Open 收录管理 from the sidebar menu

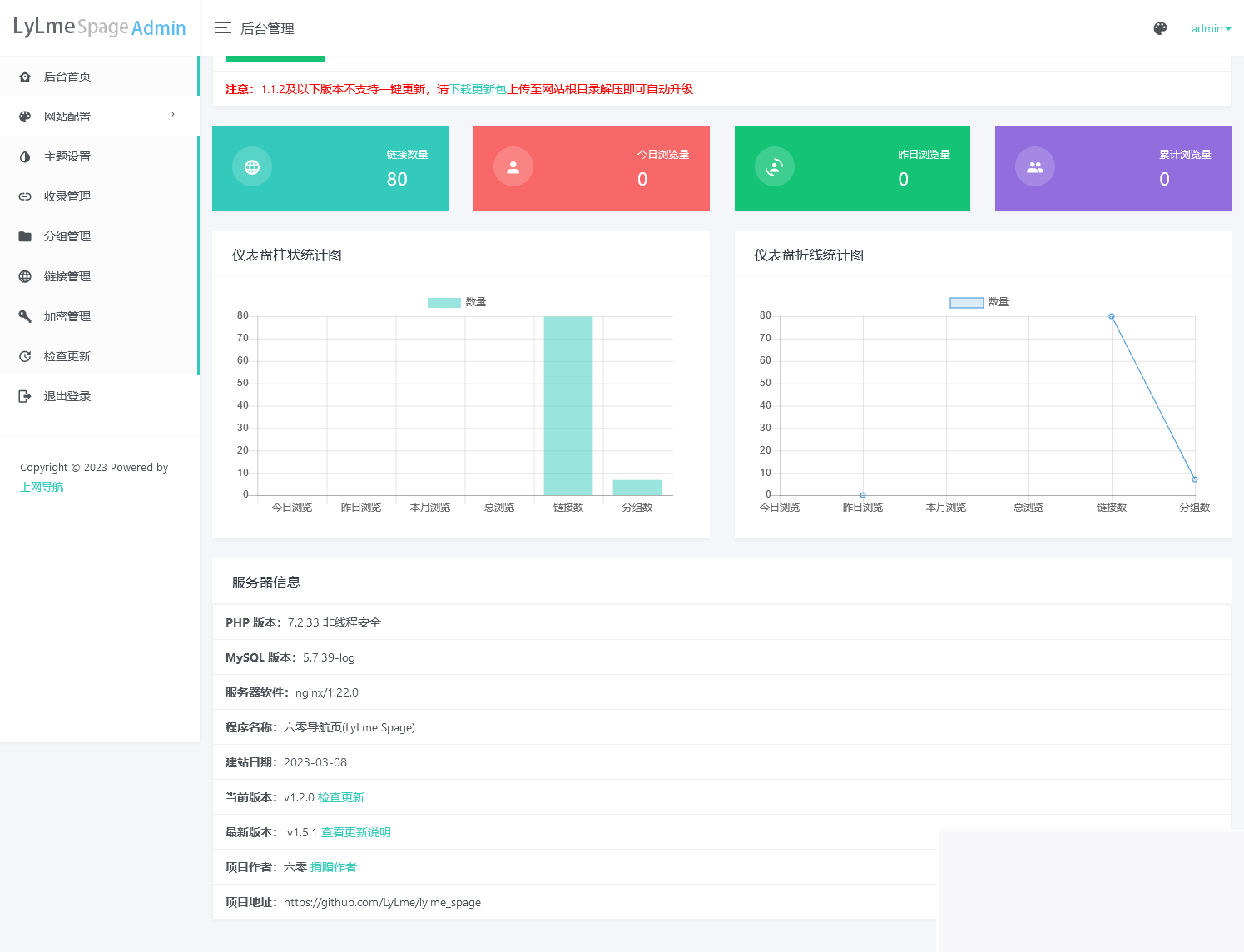(x=67, y=196)
